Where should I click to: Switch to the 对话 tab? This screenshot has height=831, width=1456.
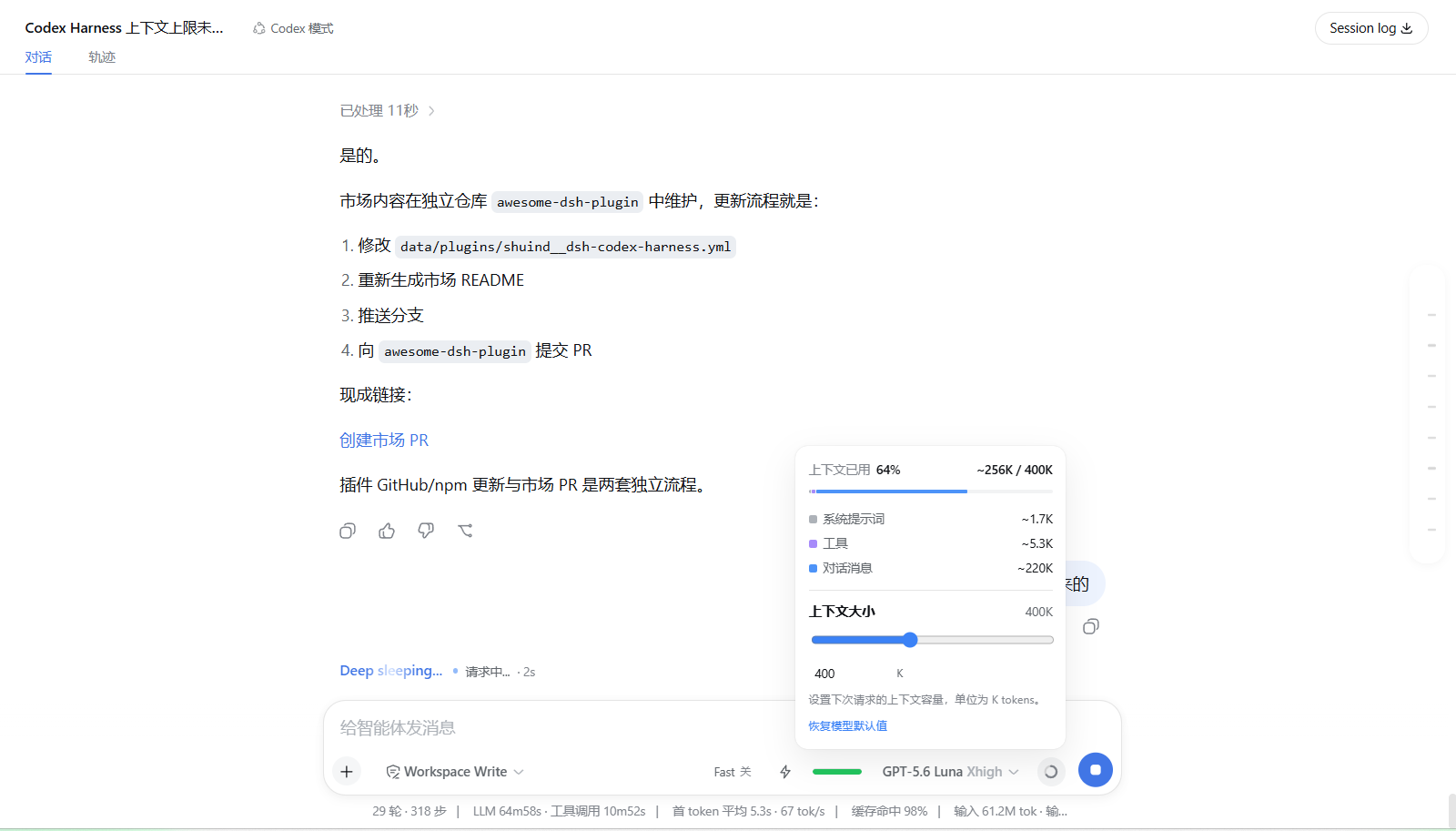(38, 57)
